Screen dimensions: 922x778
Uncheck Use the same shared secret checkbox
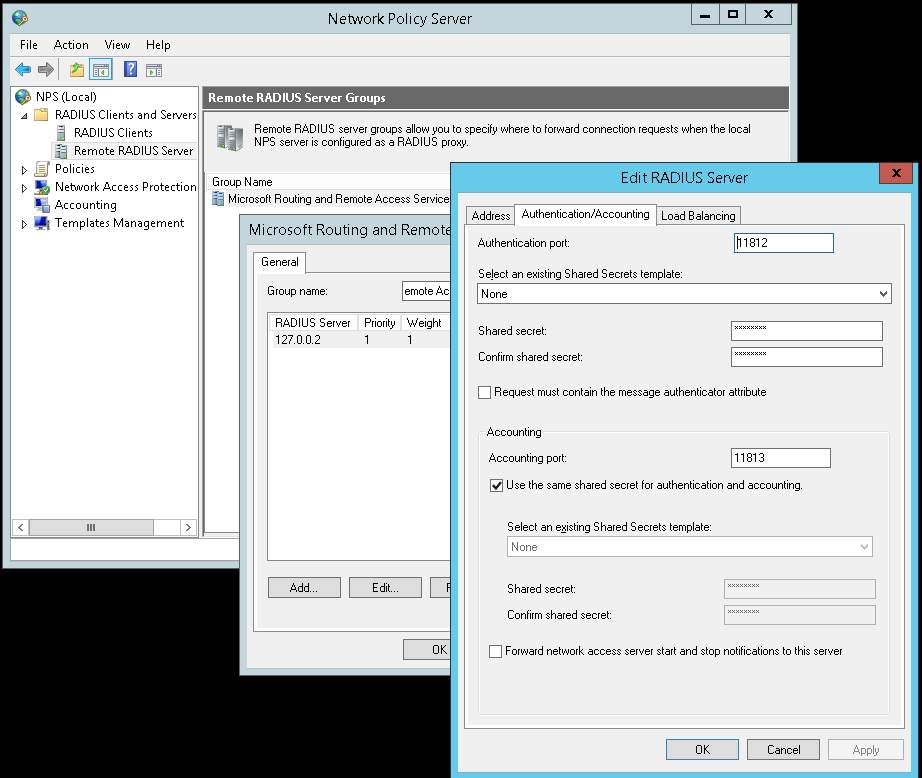click(496, 485)
